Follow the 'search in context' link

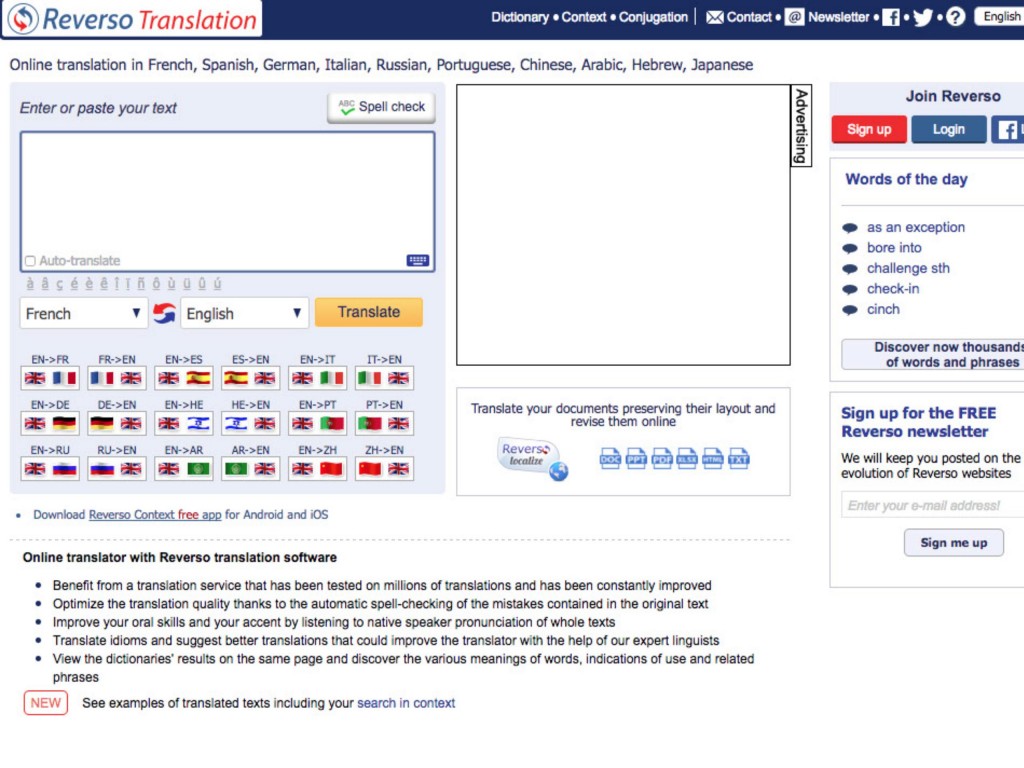(x=406, y=703)
